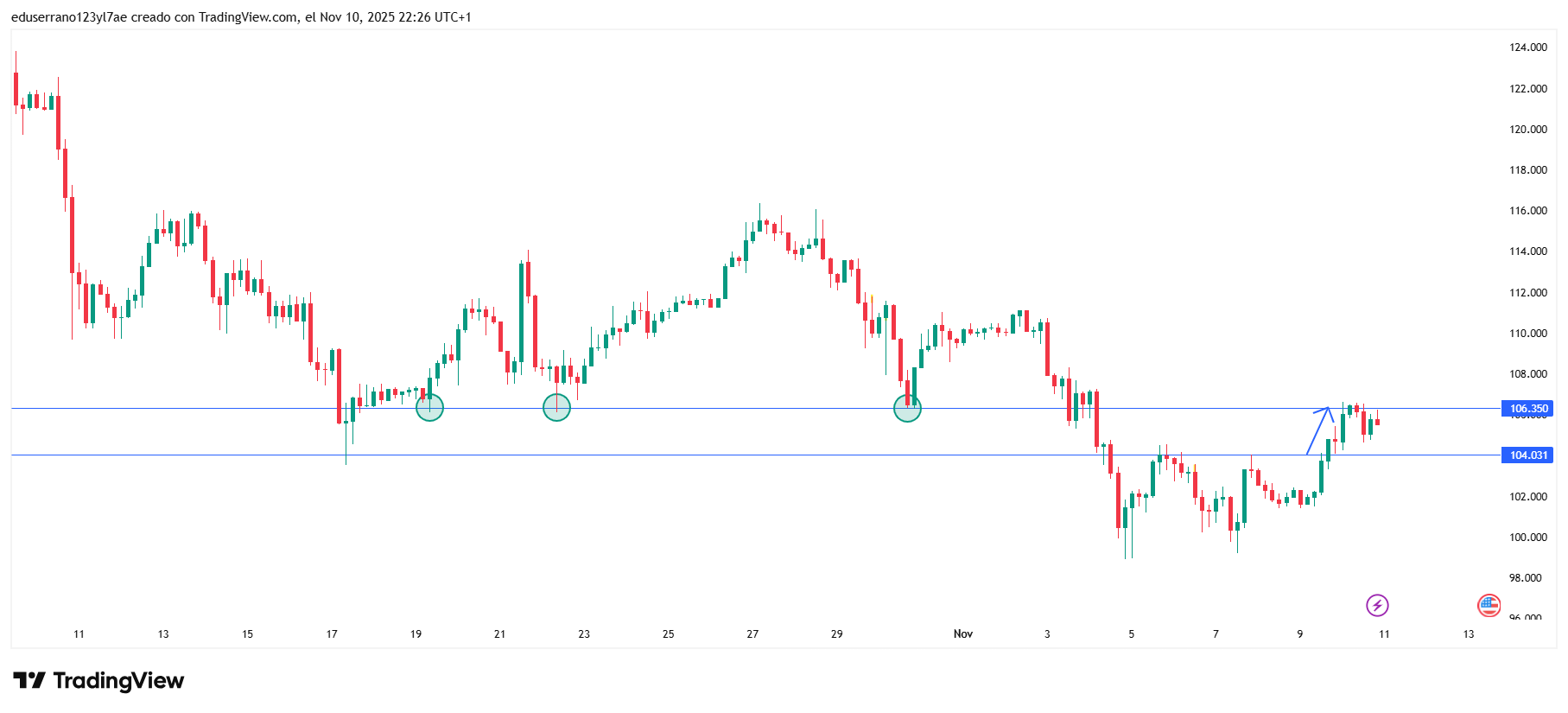The width and height of the screenshot is (1568, 713).
Task: Click the 106.350 price line label
Action: 1527,409
